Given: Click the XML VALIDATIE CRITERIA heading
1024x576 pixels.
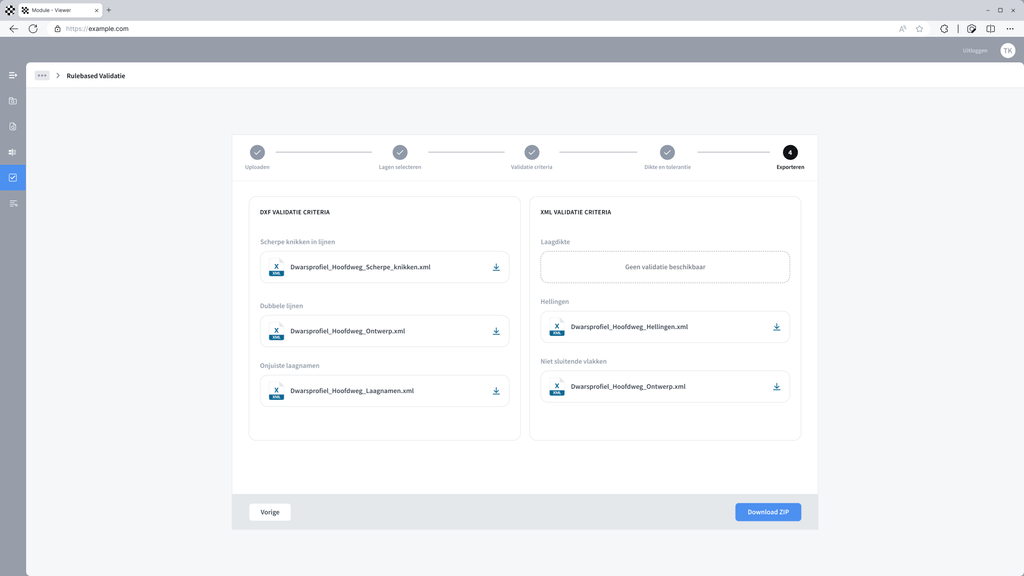Looking at the screenshot, I should [575, 212].
